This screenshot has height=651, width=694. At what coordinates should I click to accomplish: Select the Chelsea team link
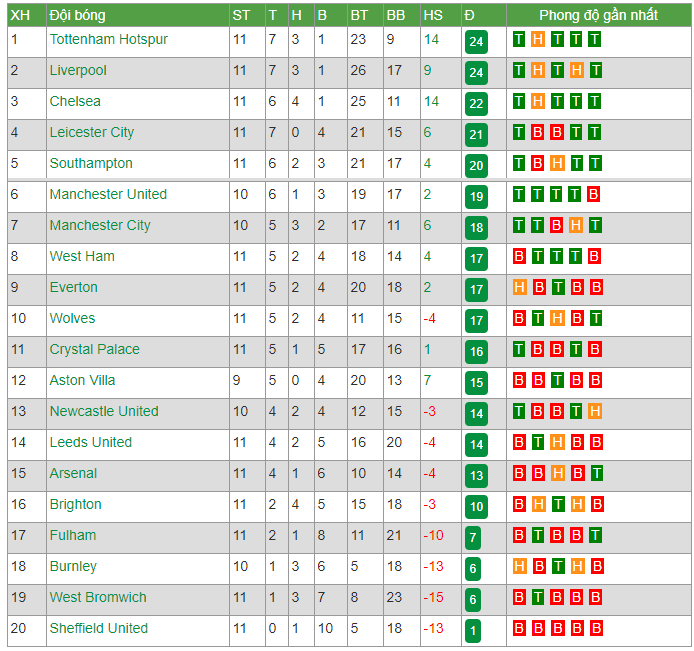point(75,101)
